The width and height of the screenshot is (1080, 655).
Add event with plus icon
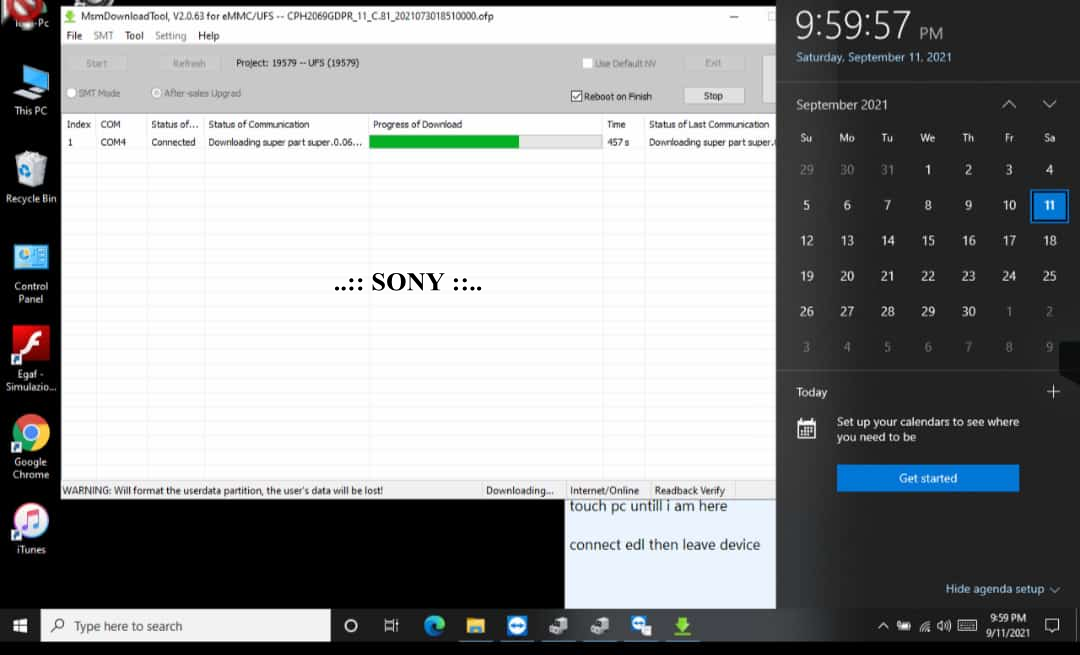1052,392
